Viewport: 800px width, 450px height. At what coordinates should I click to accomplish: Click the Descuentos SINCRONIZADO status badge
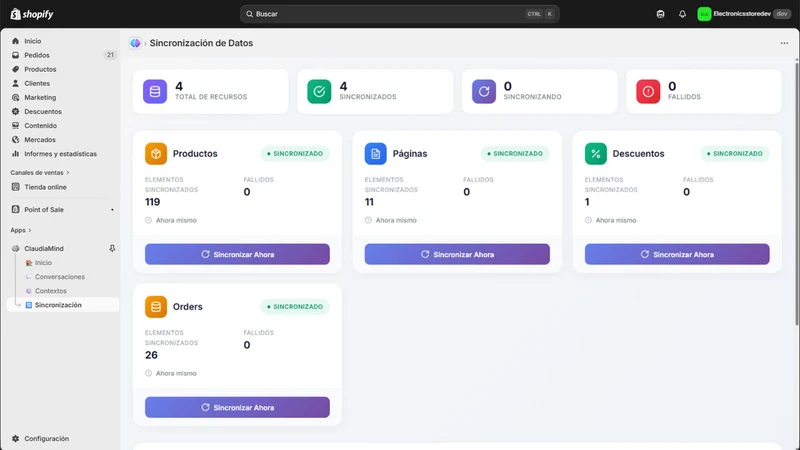point(735,154)
